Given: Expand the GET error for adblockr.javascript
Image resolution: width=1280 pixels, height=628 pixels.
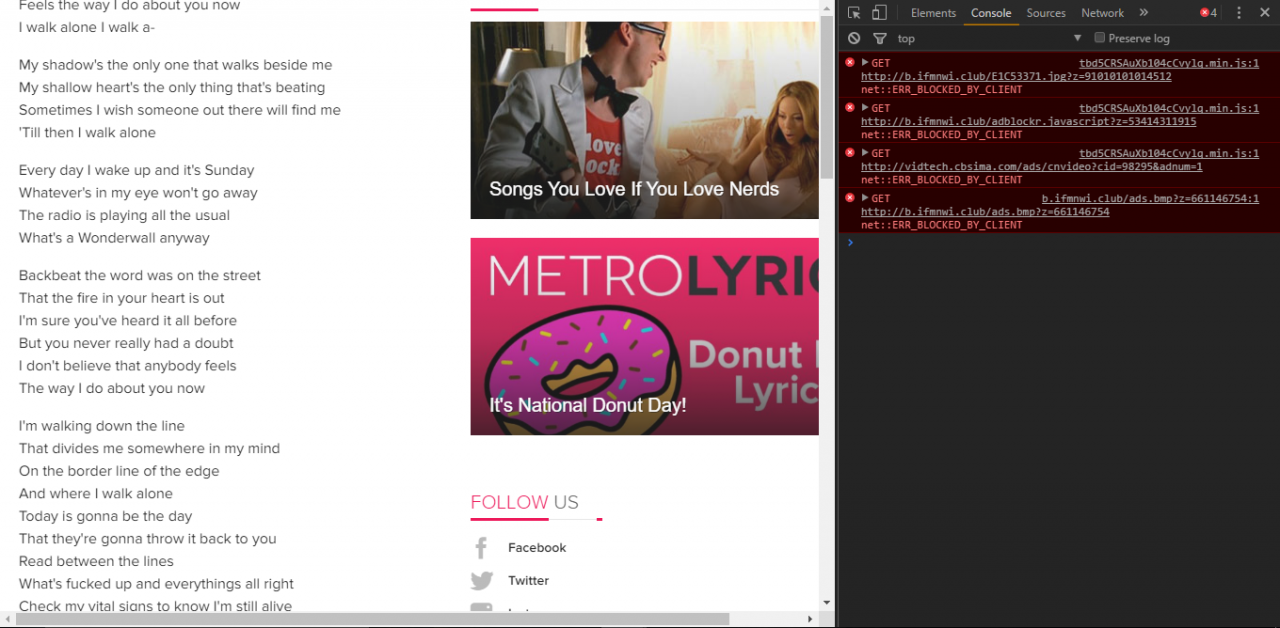Looking at the screenshot, I should (865, 108).
